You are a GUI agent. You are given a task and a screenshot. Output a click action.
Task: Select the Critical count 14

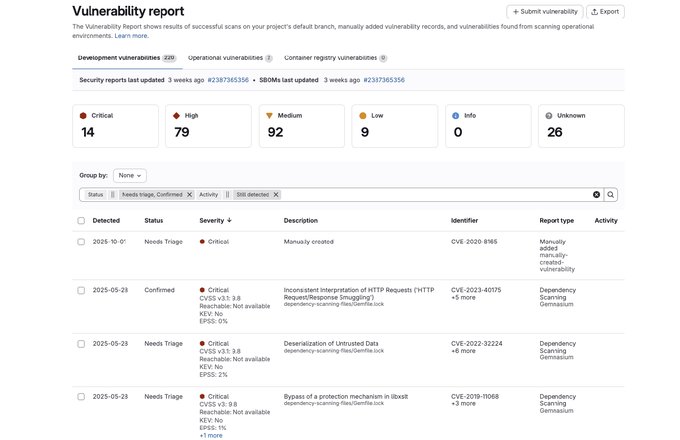point(88,132)
